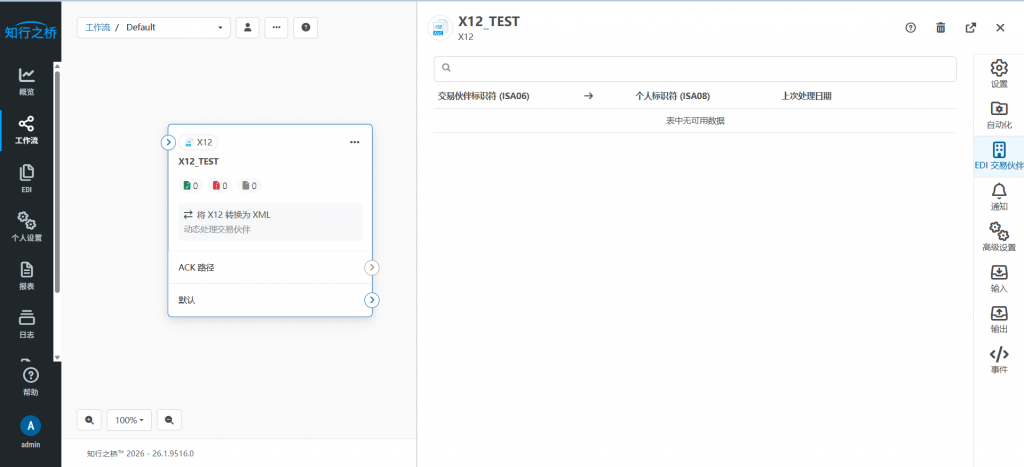Click the trading partner search field
The width and height of the screenshot is (1024, 467).
pyautogui.click(x=695, y=68)
